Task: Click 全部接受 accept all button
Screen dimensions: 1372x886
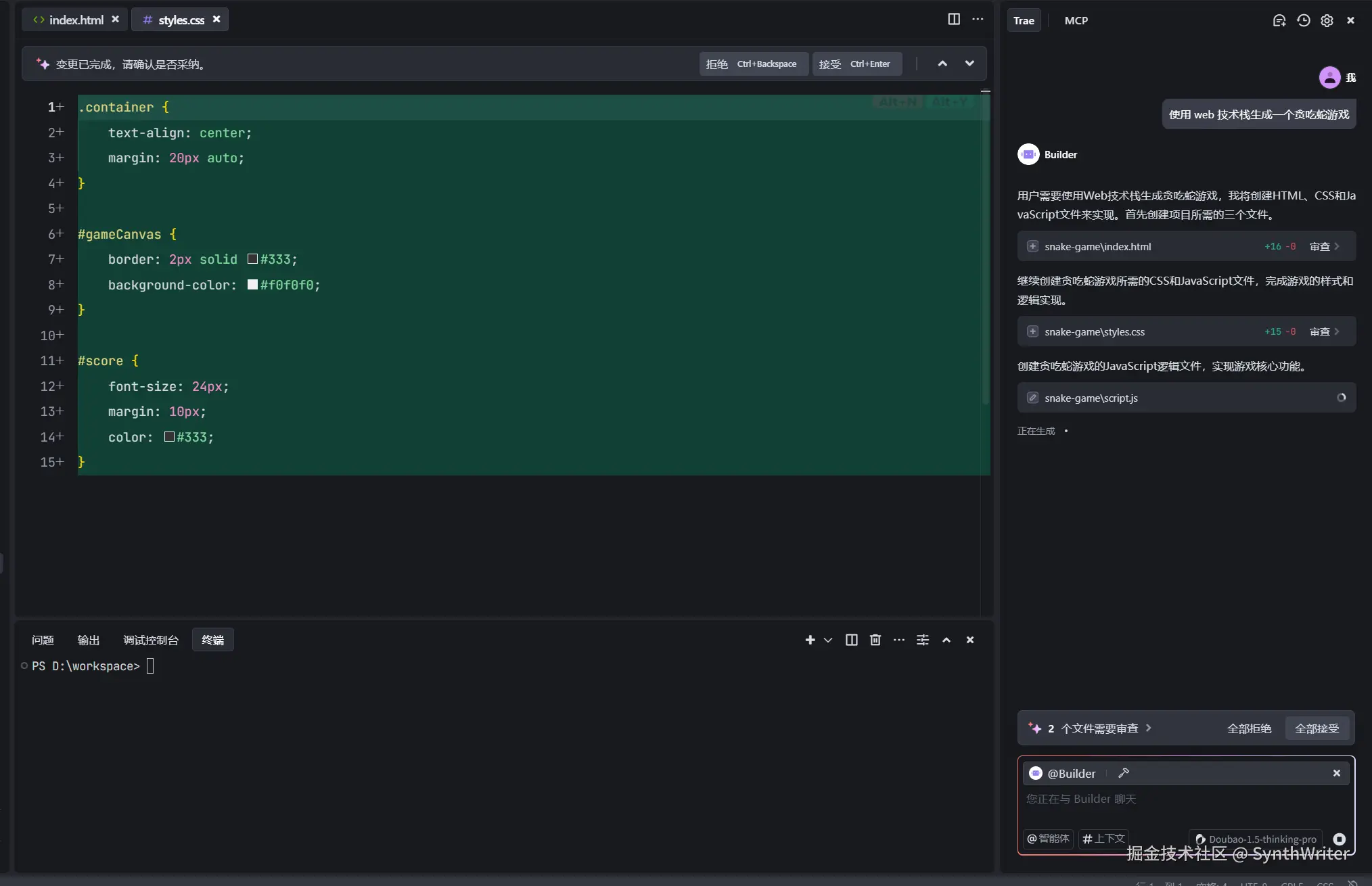Action: click(x=1317, y=728)
